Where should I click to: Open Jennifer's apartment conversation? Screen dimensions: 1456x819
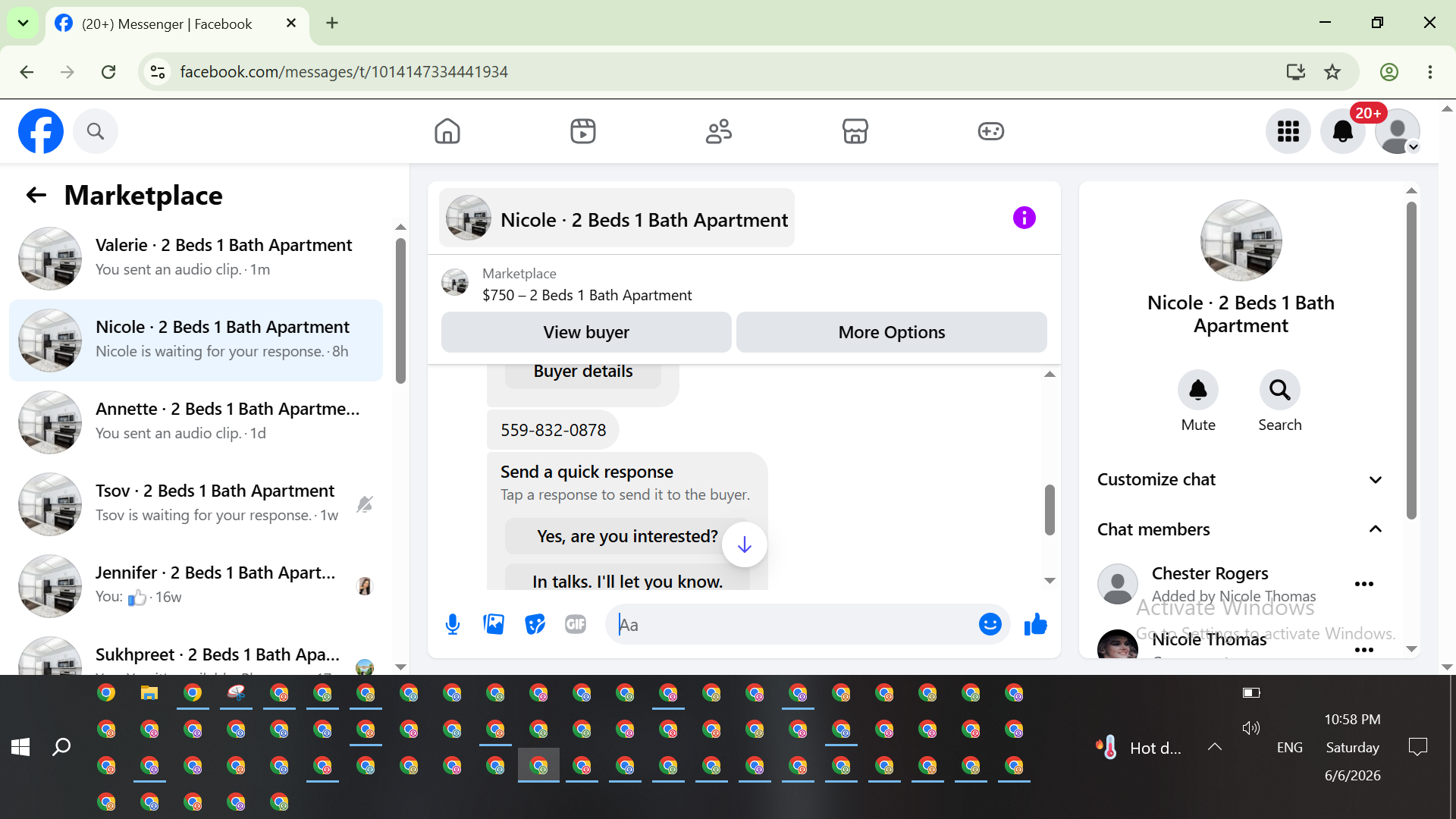pos(197,586)
